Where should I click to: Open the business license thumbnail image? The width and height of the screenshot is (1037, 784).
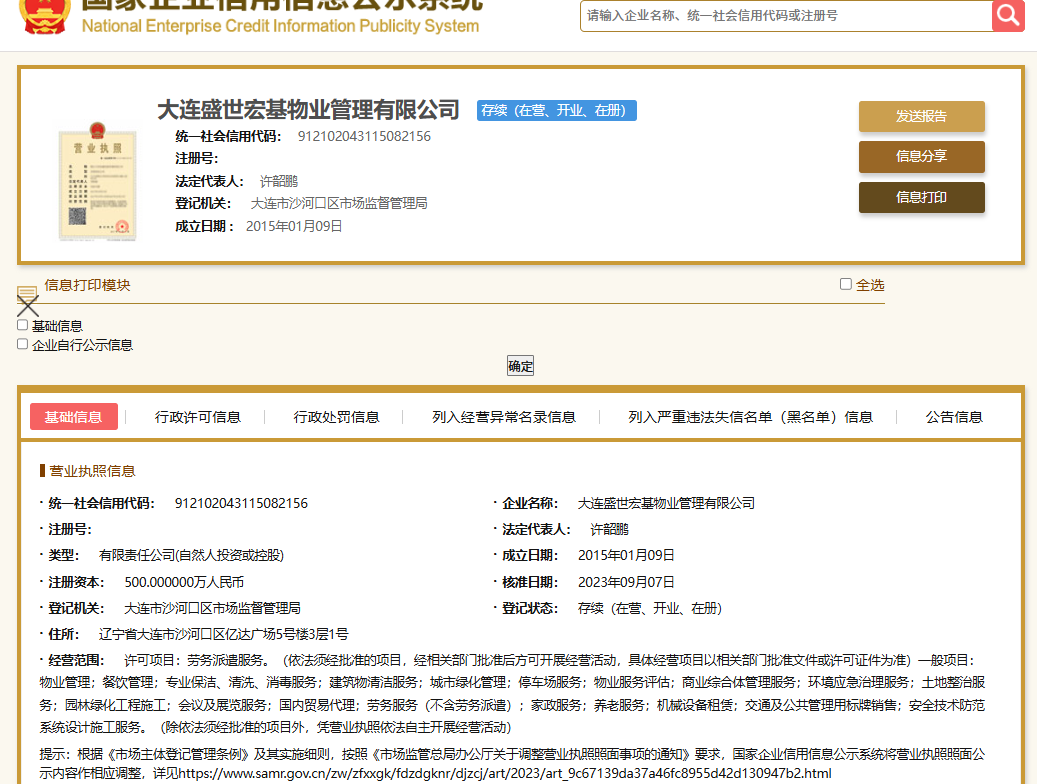tap(95, 182)
